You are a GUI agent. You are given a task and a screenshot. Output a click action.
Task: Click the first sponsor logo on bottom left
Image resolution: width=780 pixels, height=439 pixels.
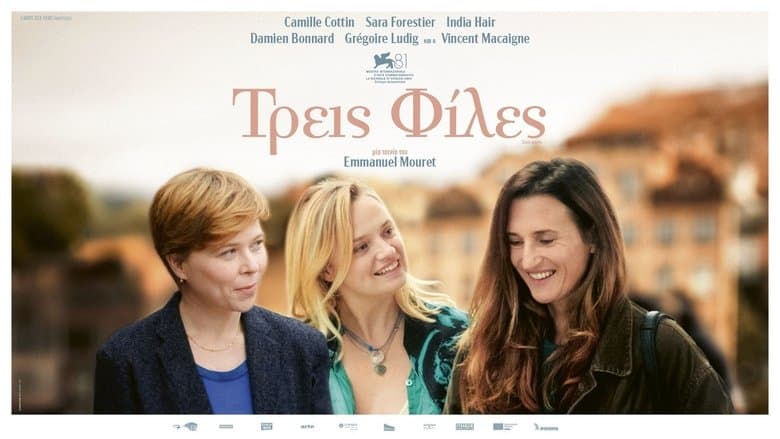(x=185, y=427)
